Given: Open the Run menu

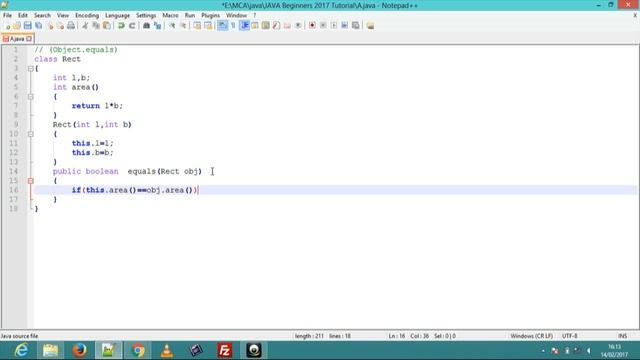Looking at the screenshot, I should (190, 16).
